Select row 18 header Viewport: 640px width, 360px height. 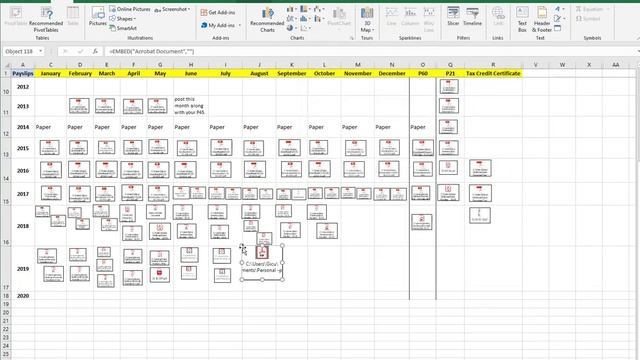tap(6, 296)
